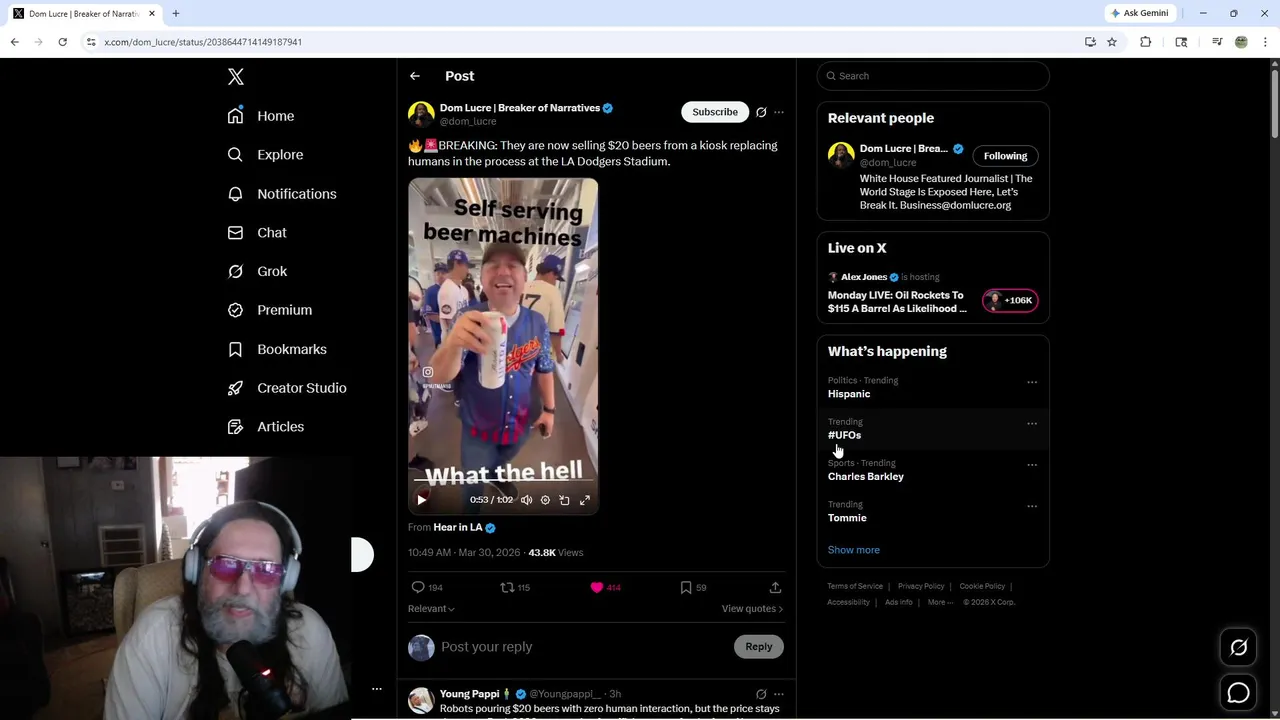Click the reply icon with 194 count
The width and height of the screenshot is (1280, 720).
[427, 587]
